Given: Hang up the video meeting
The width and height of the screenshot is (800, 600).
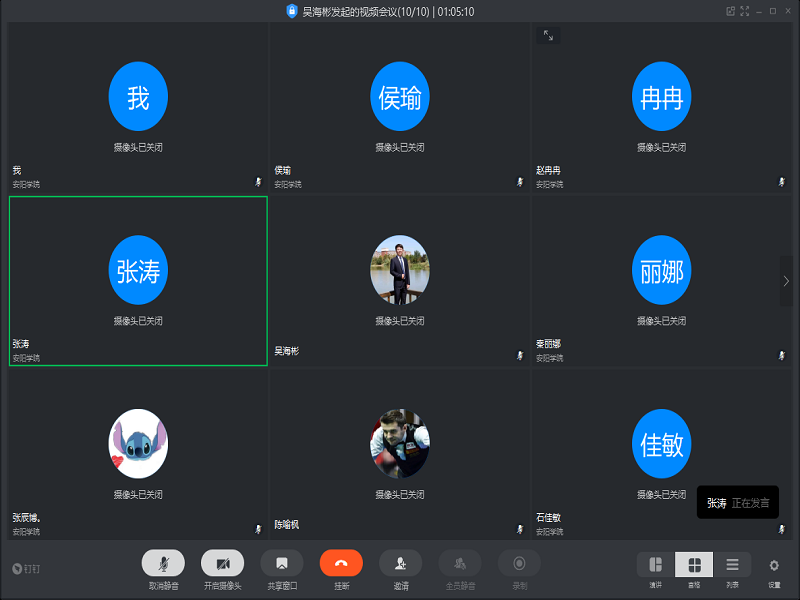Looking at the screenshot, I should click(x=341, y=564).
